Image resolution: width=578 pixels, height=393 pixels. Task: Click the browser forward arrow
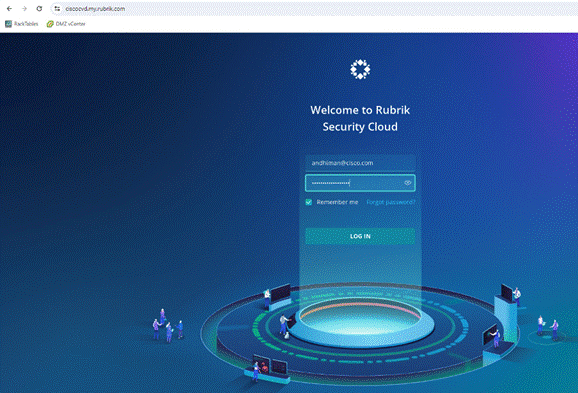(x=24, y=8)
